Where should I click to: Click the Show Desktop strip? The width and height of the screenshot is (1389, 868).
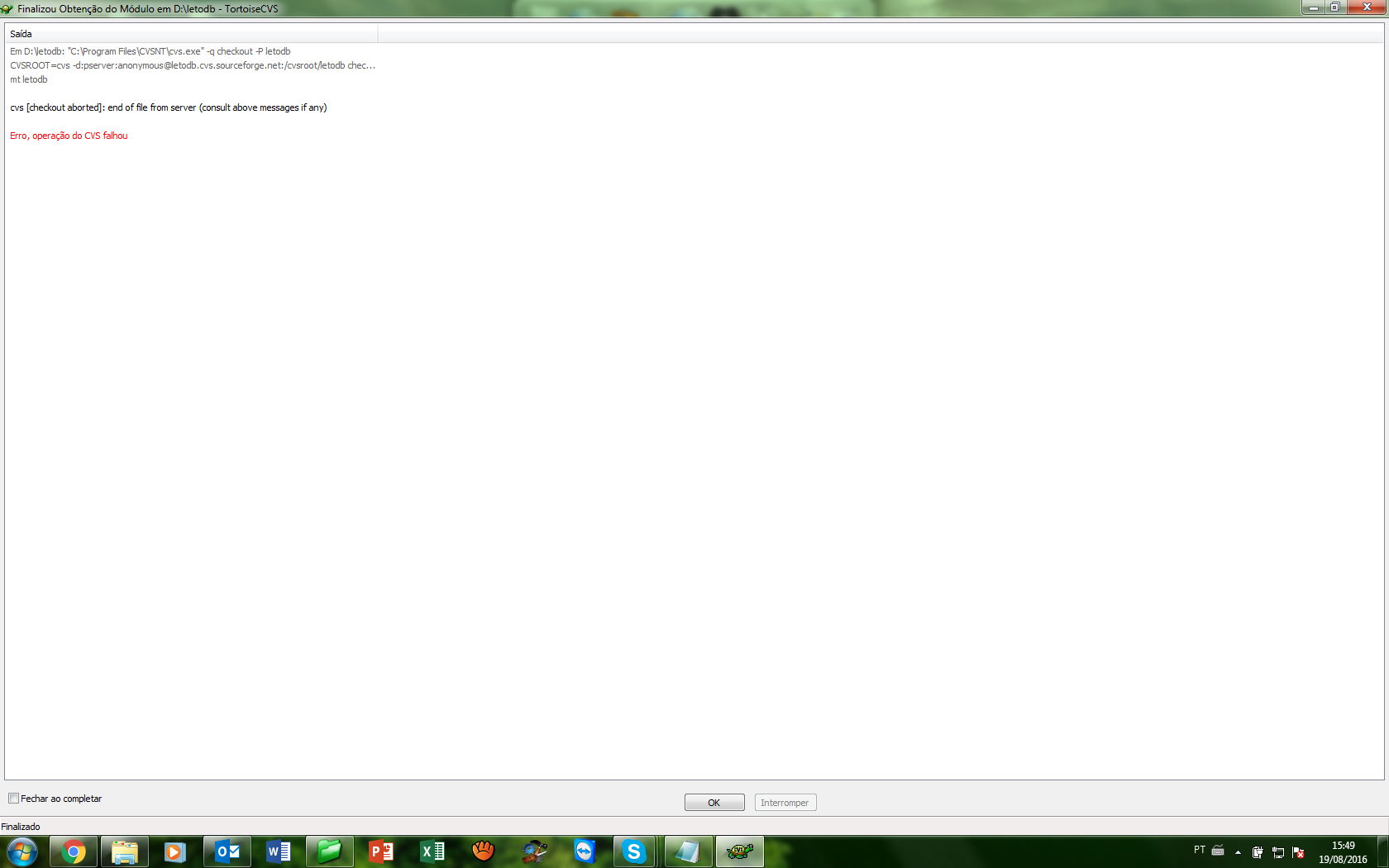pos(1383,851)
